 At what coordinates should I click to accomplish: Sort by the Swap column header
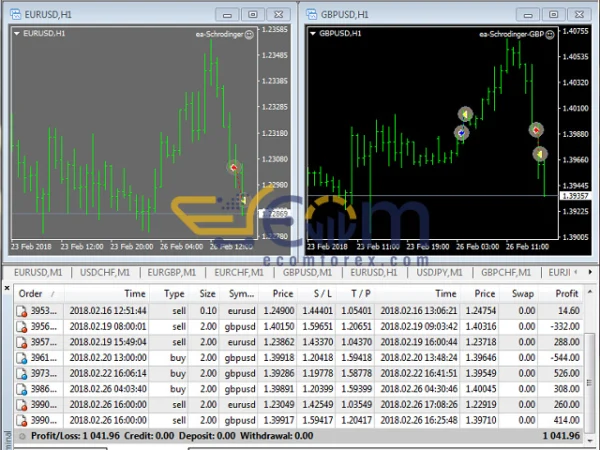[x=518, y=293]
